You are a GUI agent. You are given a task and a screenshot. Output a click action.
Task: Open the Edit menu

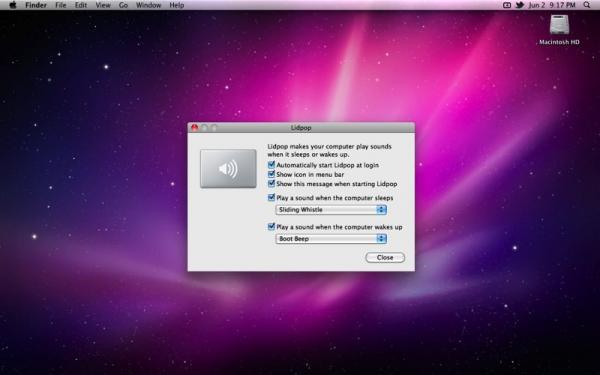point(81,5)
